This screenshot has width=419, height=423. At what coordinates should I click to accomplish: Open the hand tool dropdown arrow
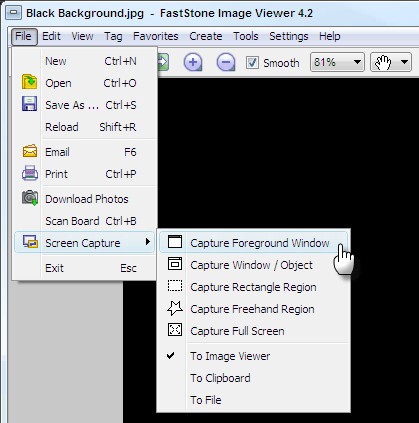pos(404,62)
